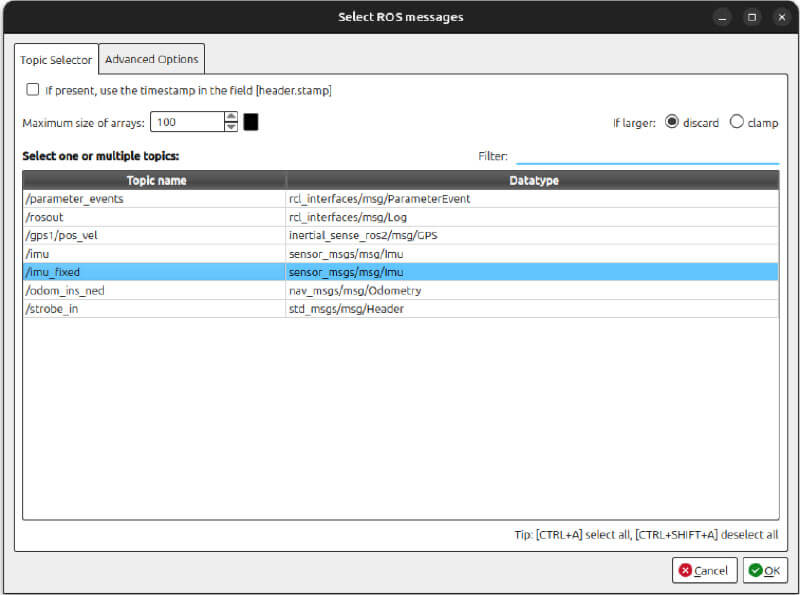The height and width of the screenshot is (595, 800).
Task: Choose the /gps1/pos_vel topic
Action: (x=155, y=235)
